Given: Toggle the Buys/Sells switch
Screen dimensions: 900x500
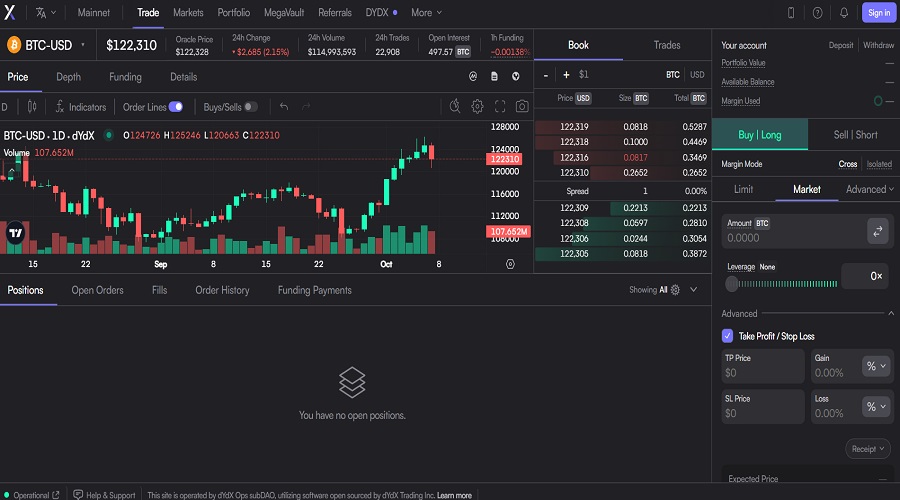Looking at the screenshot, I should [x=251, y=107].
